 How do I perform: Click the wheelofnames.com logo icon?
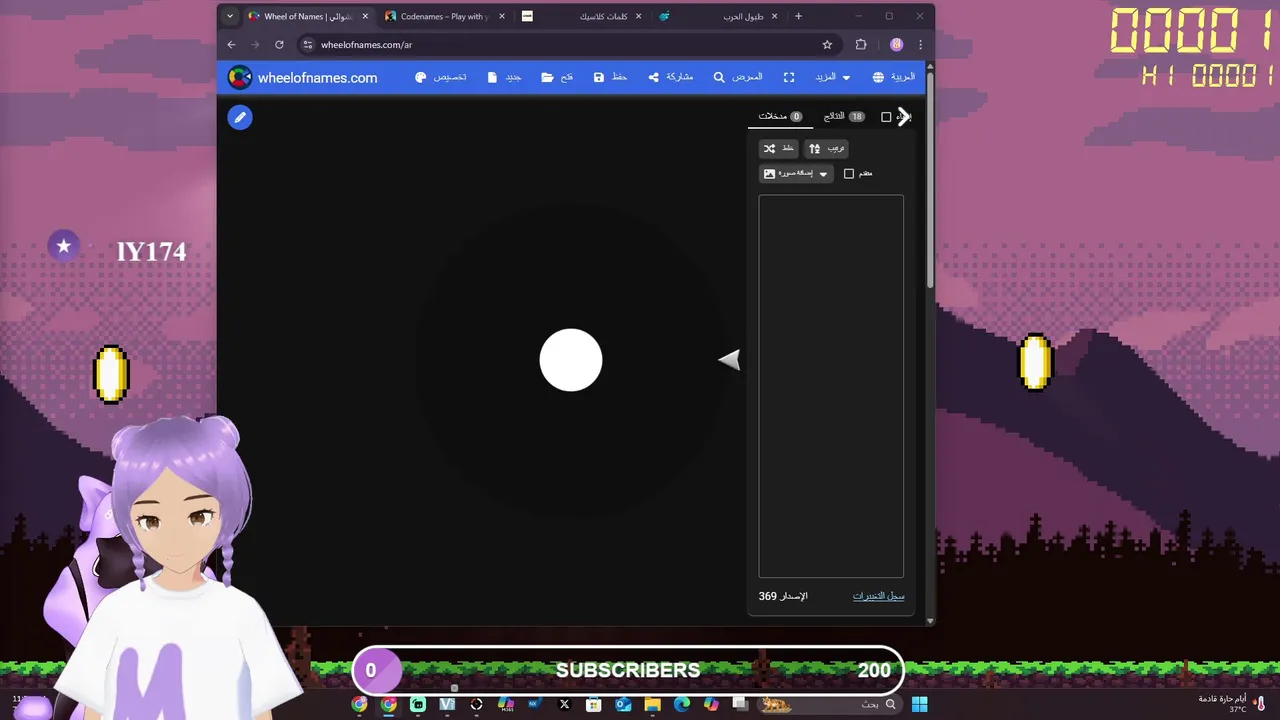point(240,77)
